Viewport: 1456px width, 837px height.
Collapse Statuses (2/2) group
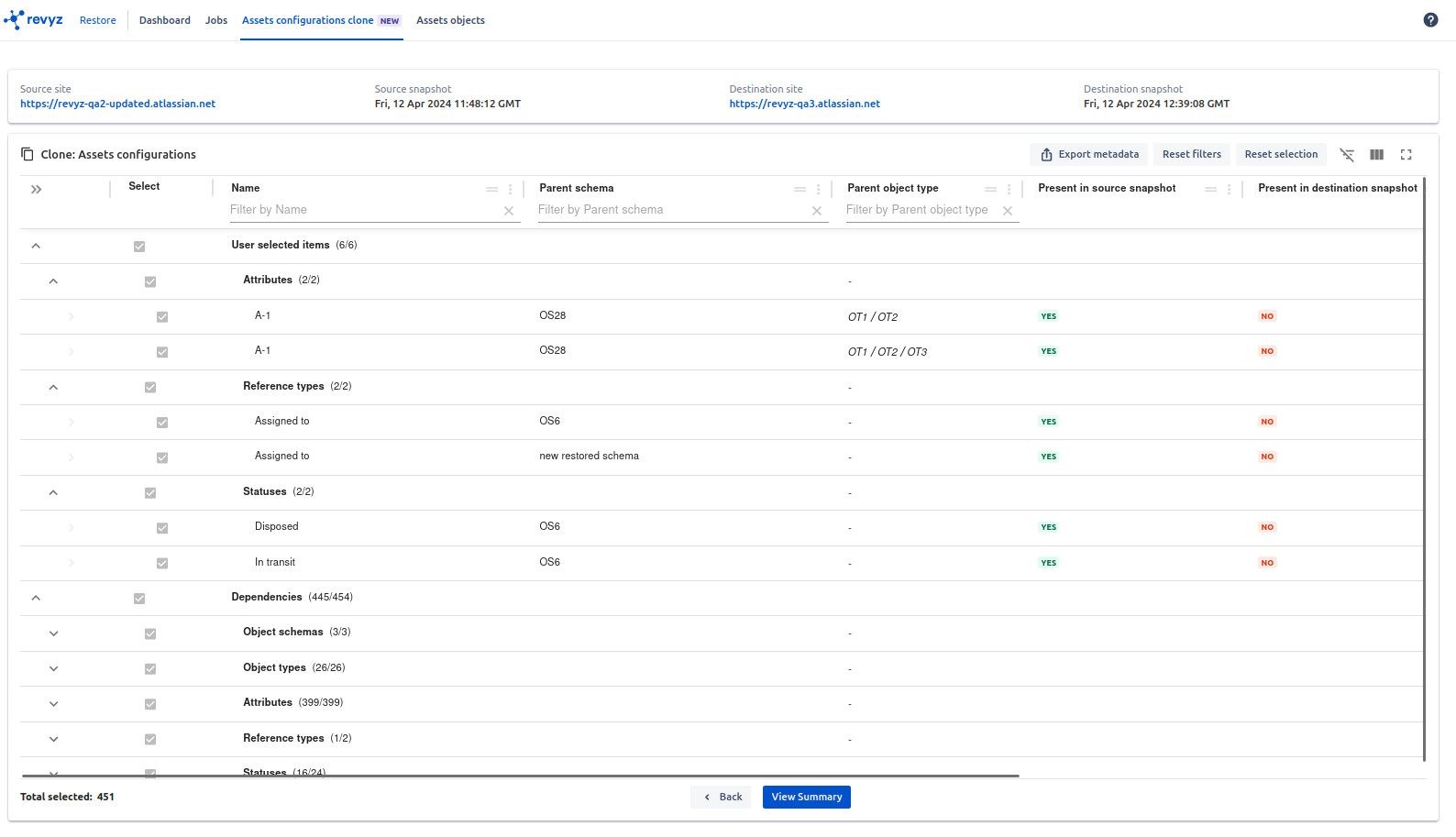tap(53, 492)
